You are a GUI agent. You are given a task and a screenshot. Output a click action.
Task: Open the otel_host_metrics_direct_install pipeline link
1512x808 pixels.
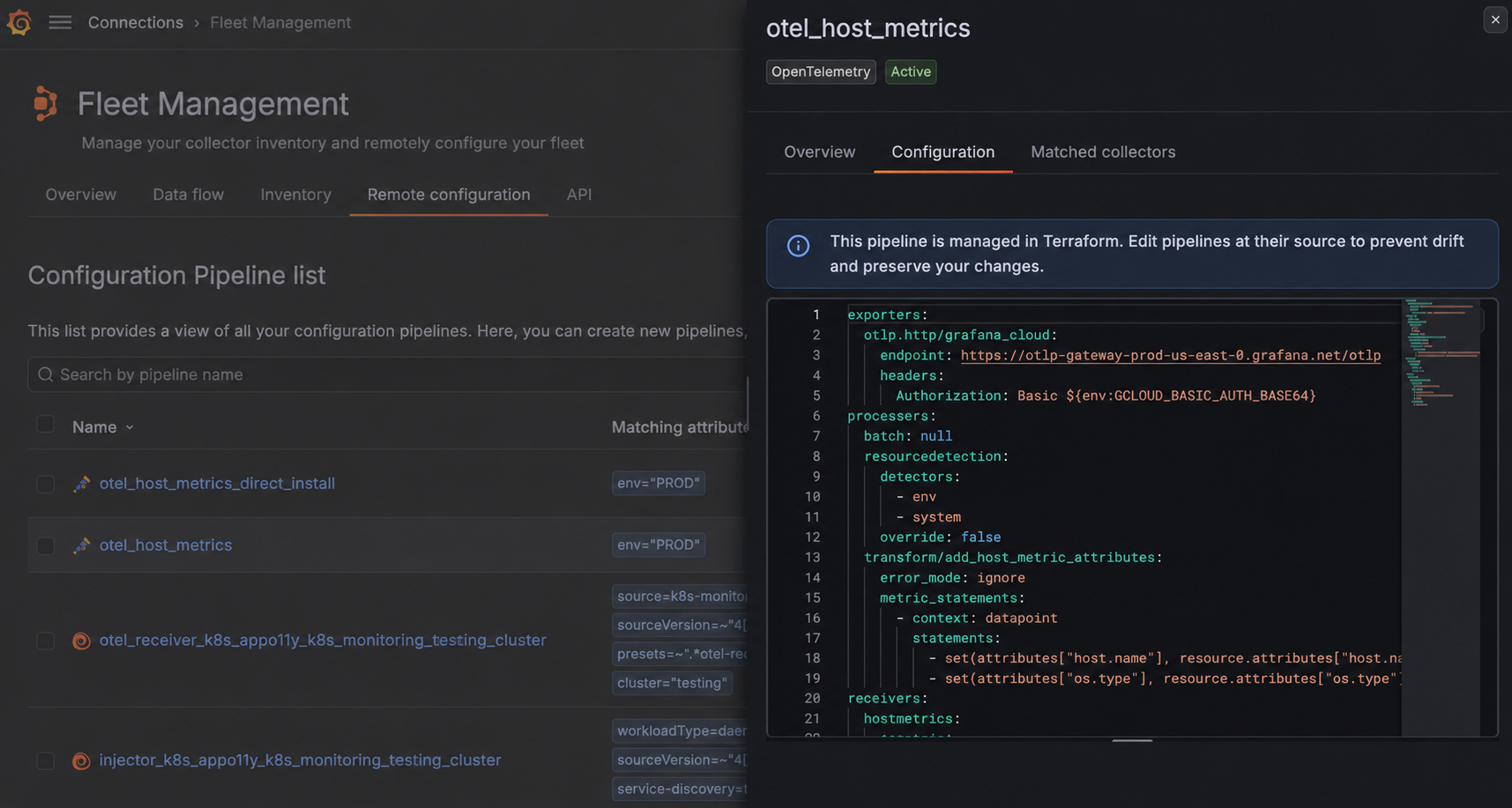[x=217, y=484]
